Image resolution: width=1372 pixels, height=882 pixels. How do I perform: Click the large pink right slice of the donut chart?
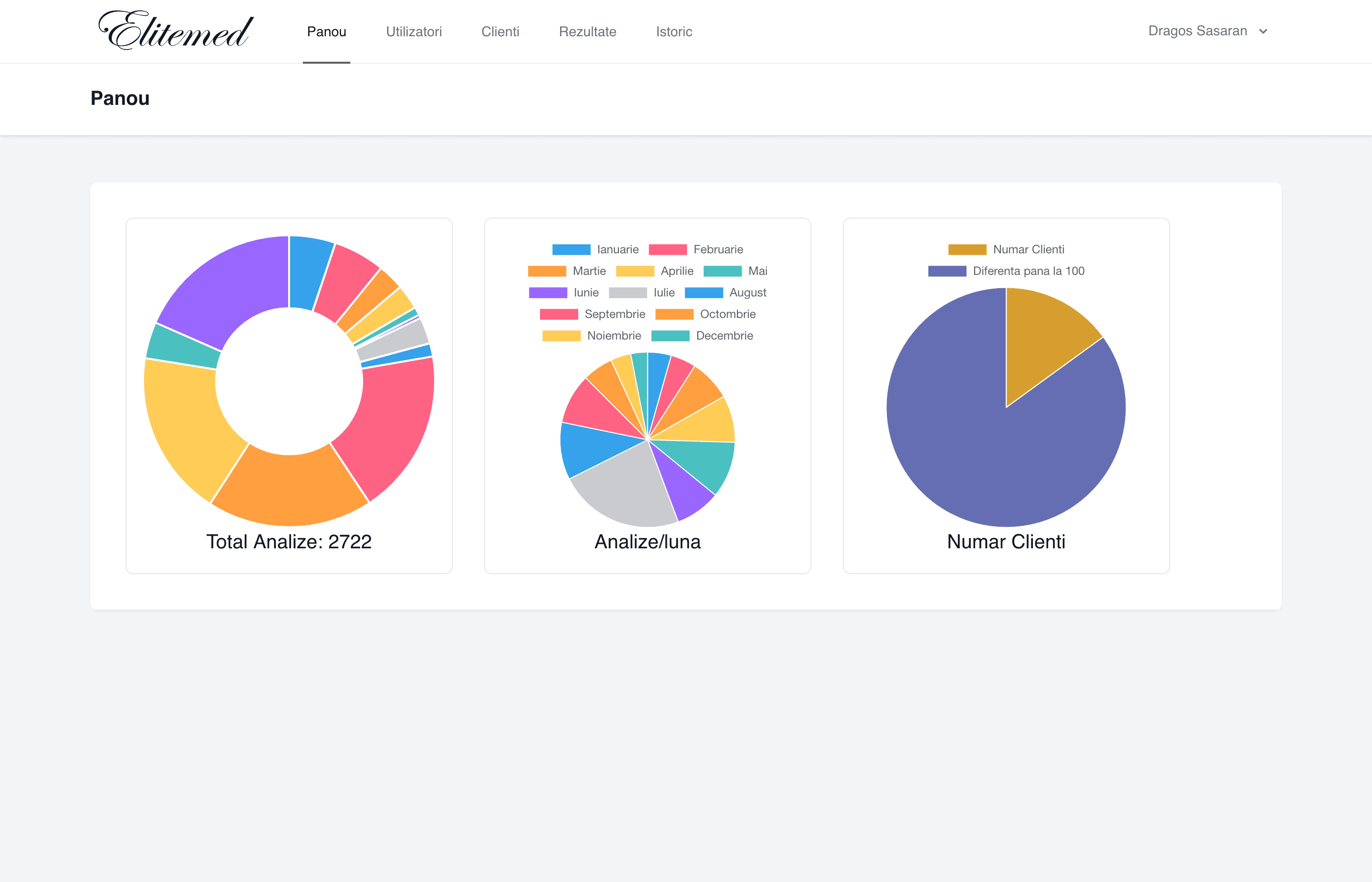(x=395, y=424)
